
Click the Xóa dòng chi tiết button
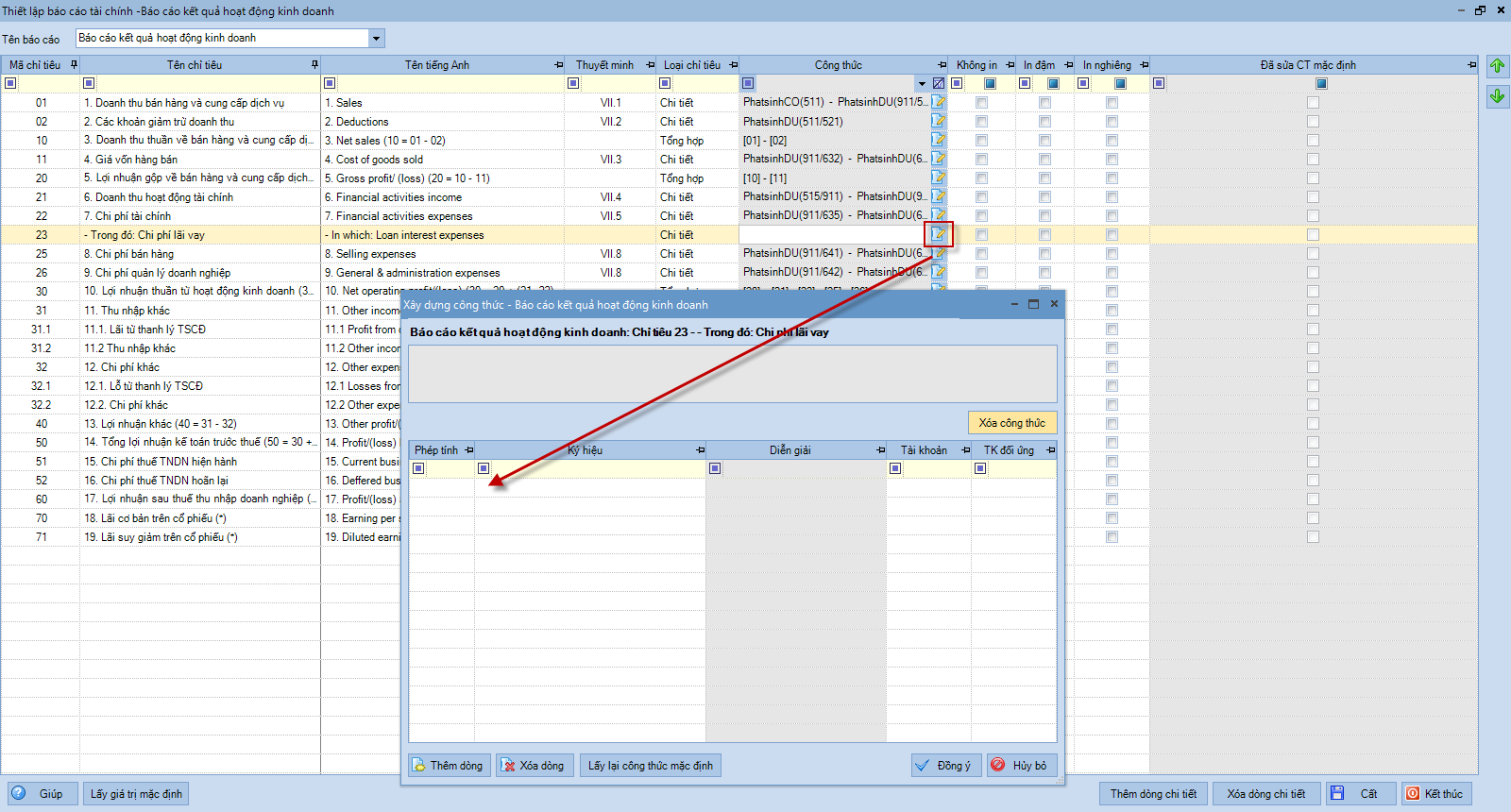1266,793
